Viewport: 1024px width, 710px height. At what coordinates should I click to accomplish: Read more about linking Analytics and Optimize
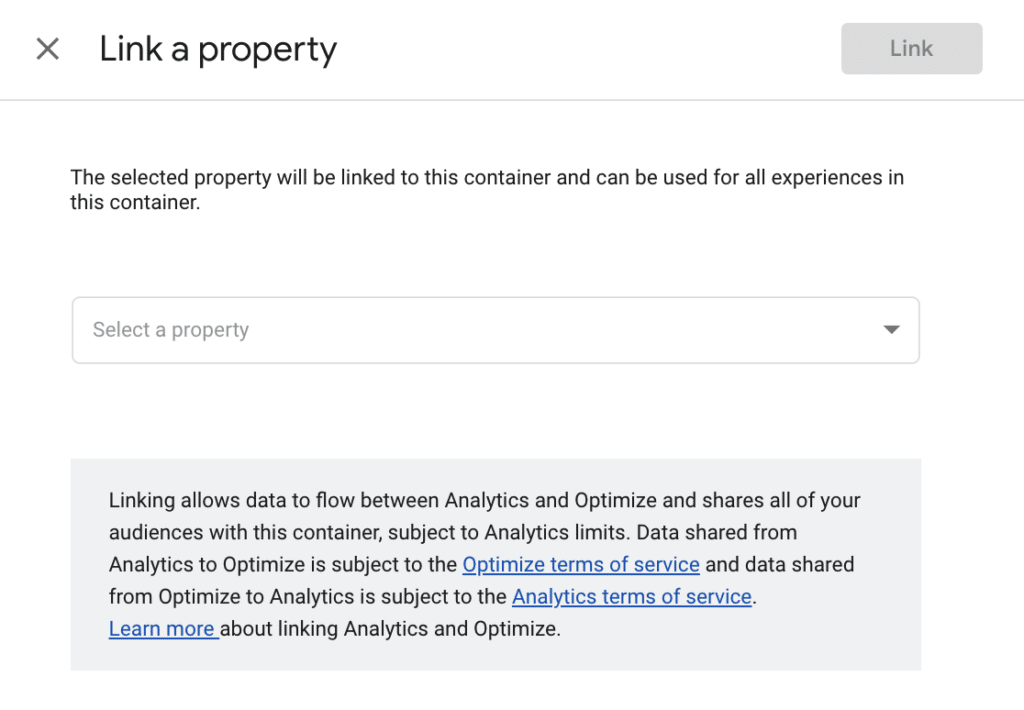click(x=163, y=628)
